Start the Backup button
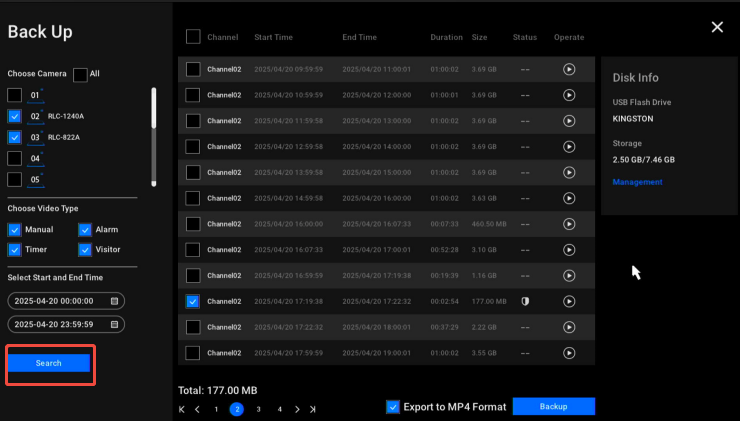 [554, 406]
